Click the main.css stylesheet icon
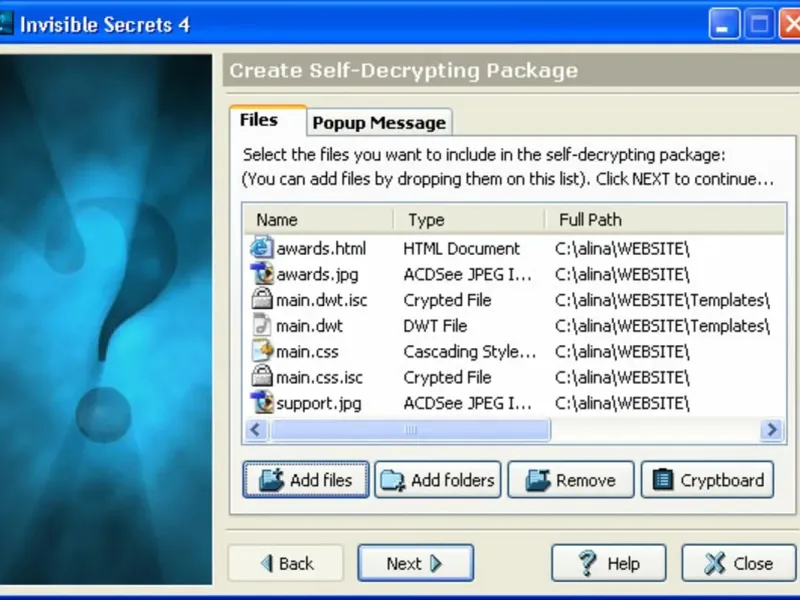Screen dimensions: 800x600 (262, 351)
